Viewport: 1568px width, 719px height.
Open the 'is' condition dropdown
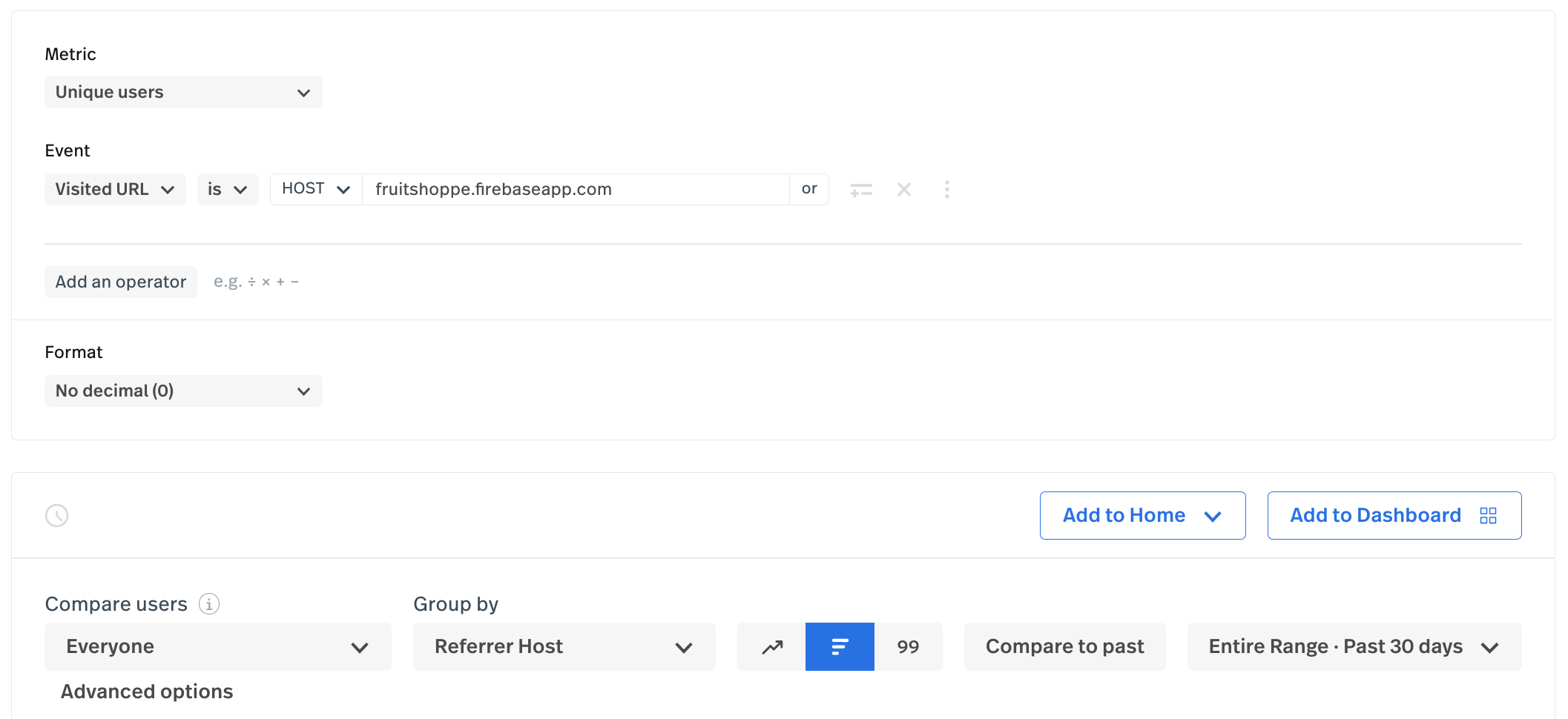tap(227, 190)
